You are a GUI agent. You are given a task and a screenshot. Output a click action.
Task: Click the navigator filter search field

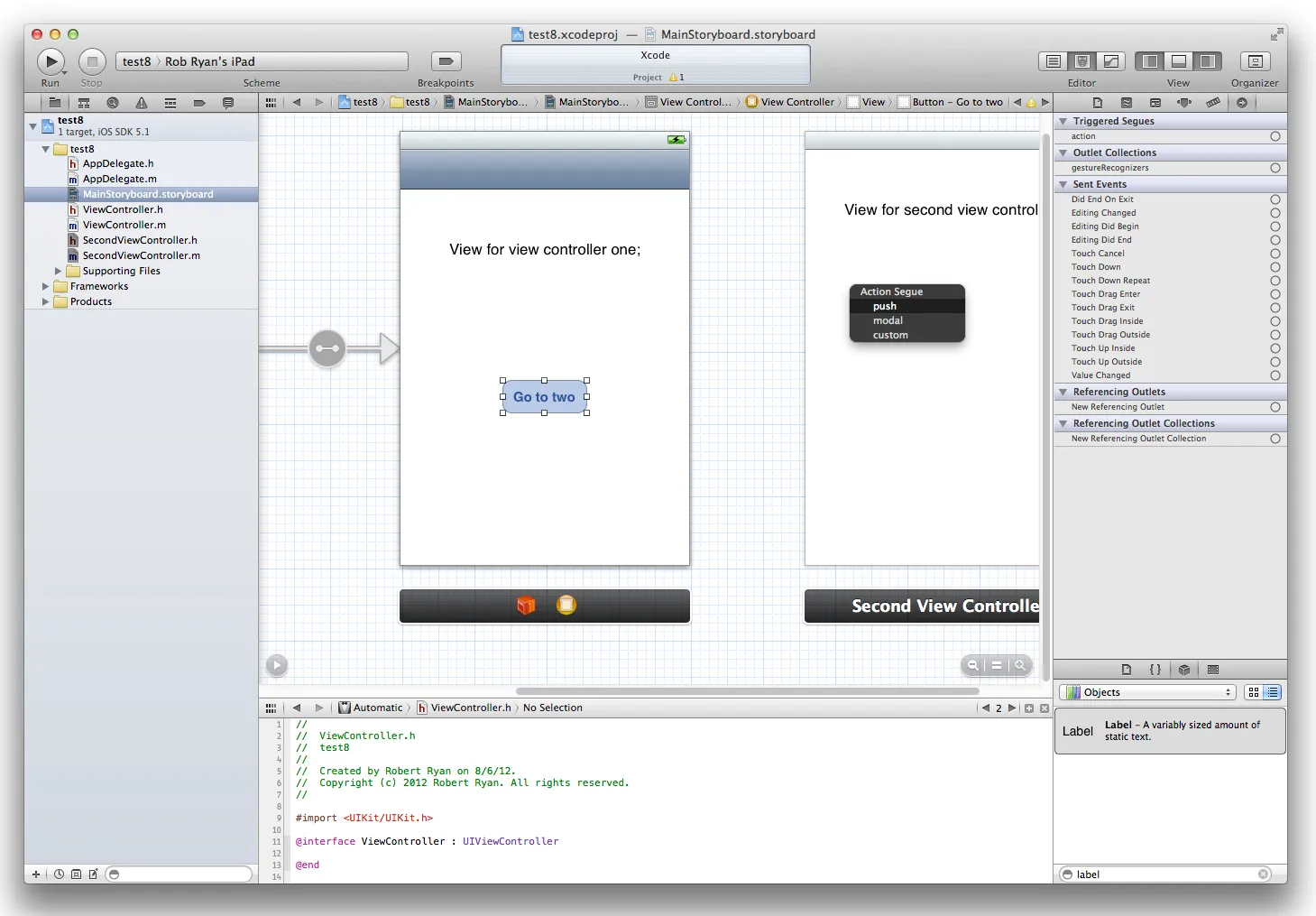[x=179, y=874]
